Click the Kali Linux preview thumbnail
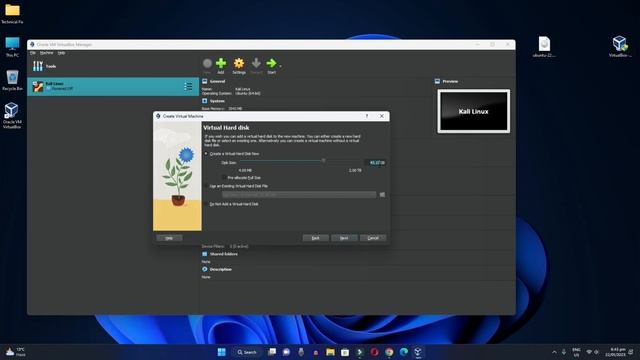640x360 pixels. click(473, 111)
